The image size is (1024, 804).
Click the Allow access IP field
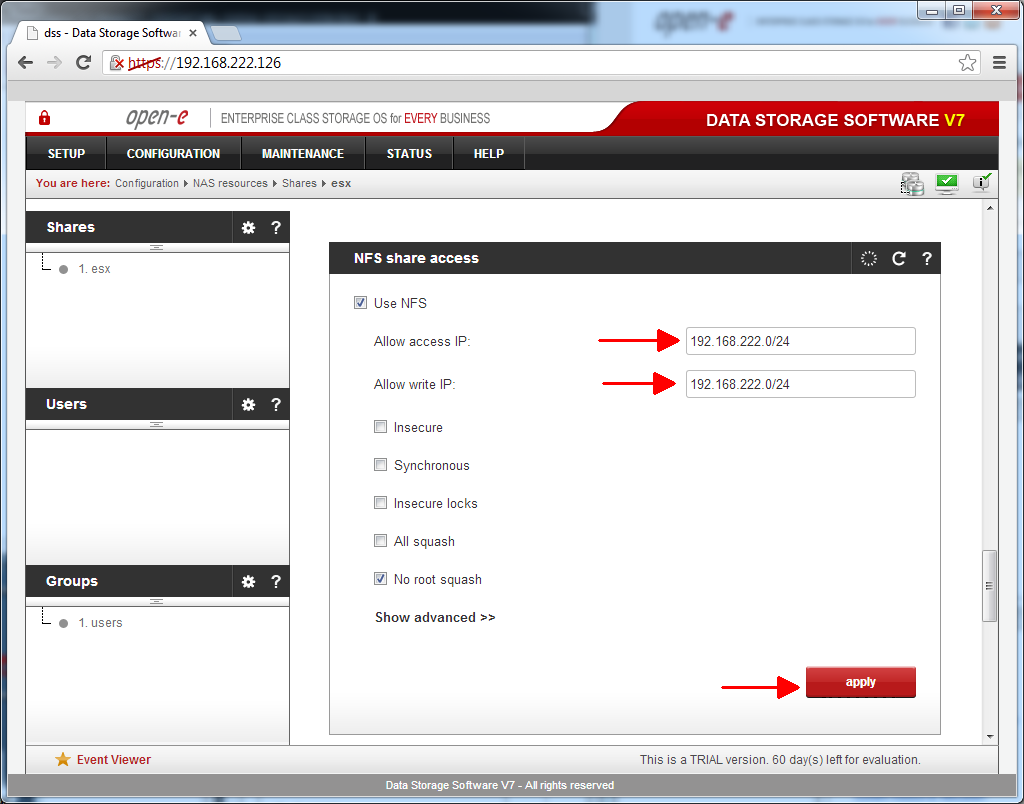pos(800,341)
